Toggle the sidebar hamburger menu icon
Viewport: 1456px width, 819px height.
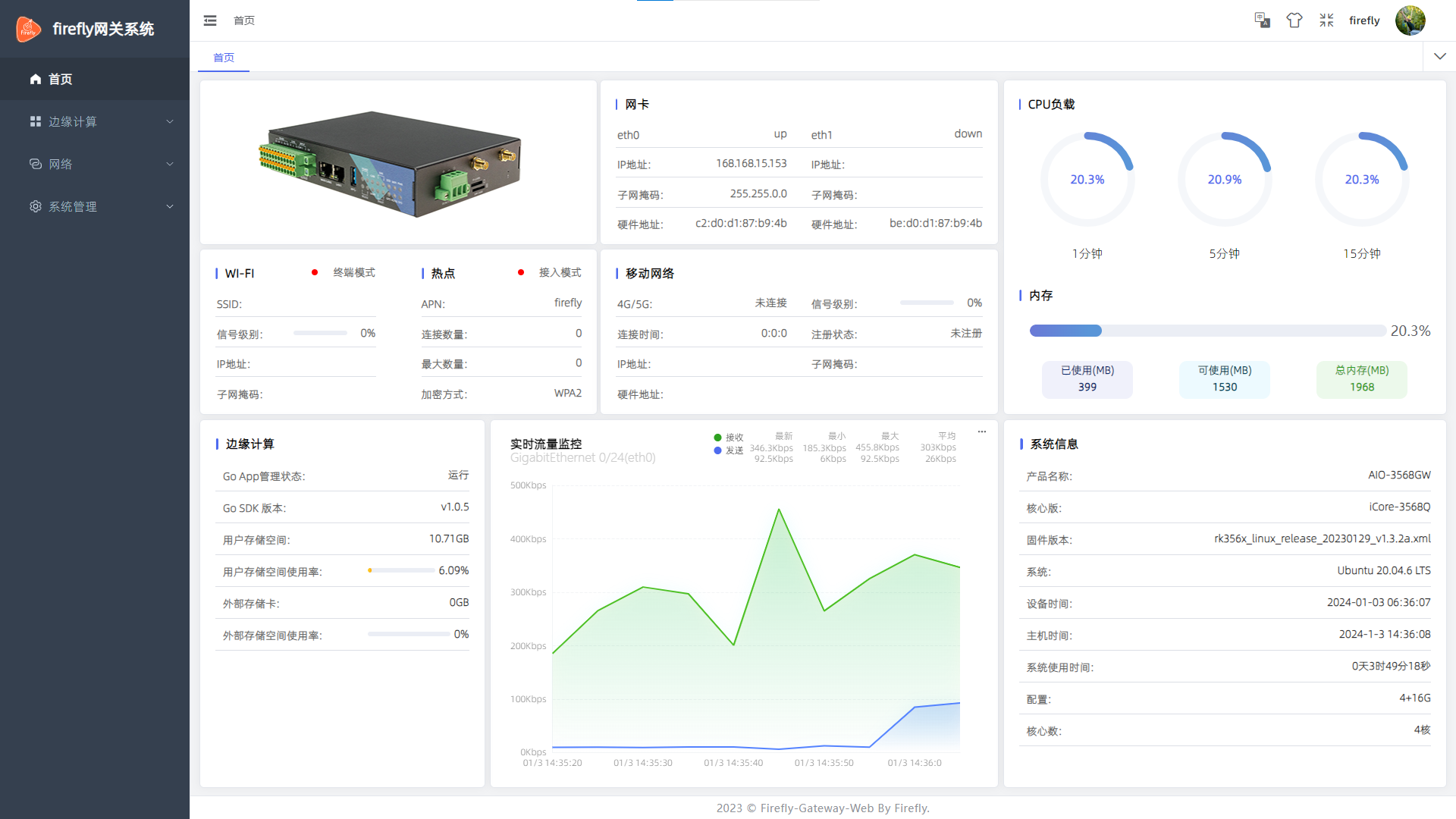tap(210, 20)
